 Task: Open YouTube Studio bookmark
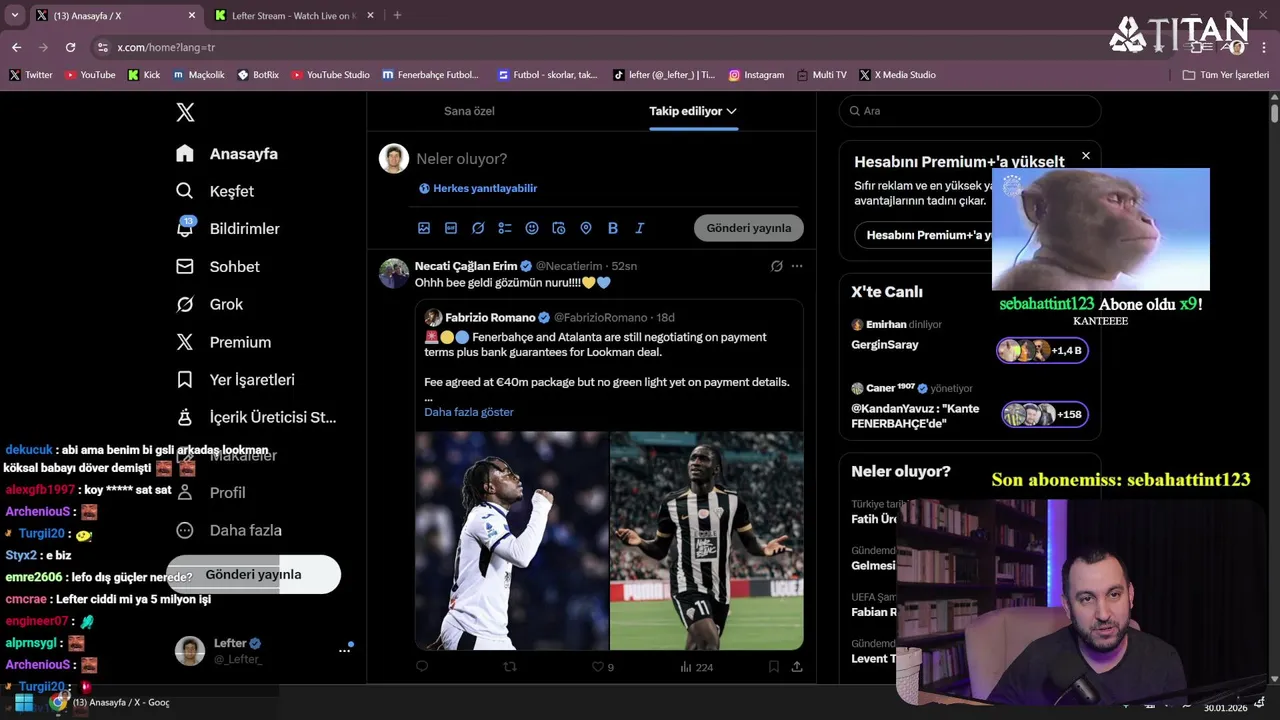(331, 75)
